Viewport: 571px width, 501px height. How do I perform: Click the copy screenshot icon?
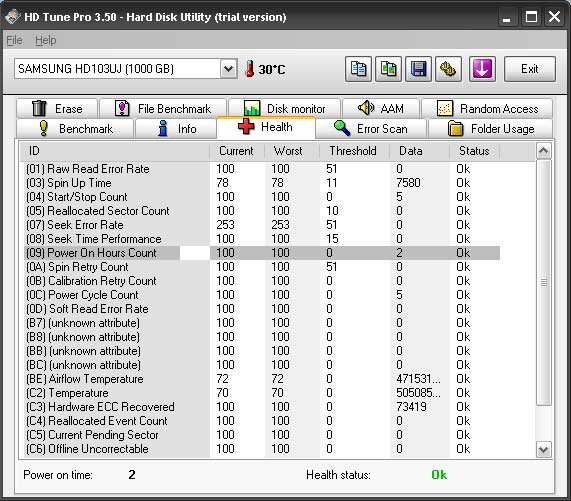click(x=389, y=69)
